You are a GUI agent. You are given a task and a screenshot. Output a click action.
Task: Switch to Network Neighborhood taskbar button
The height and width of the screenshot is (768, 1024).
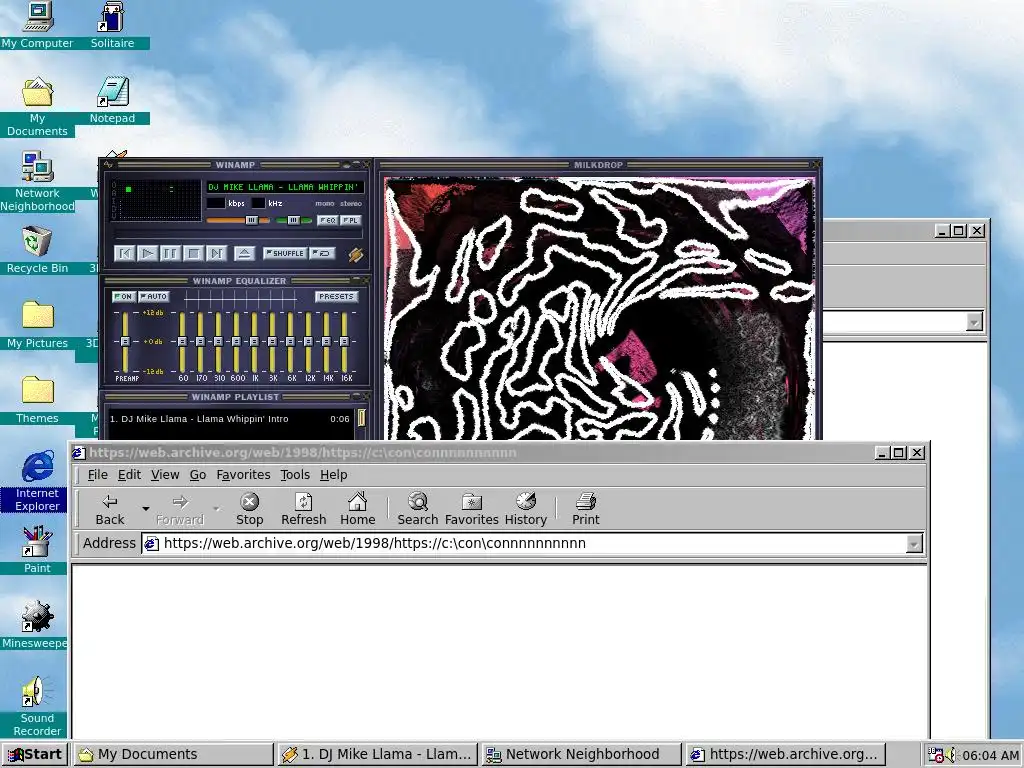(581, 754)
